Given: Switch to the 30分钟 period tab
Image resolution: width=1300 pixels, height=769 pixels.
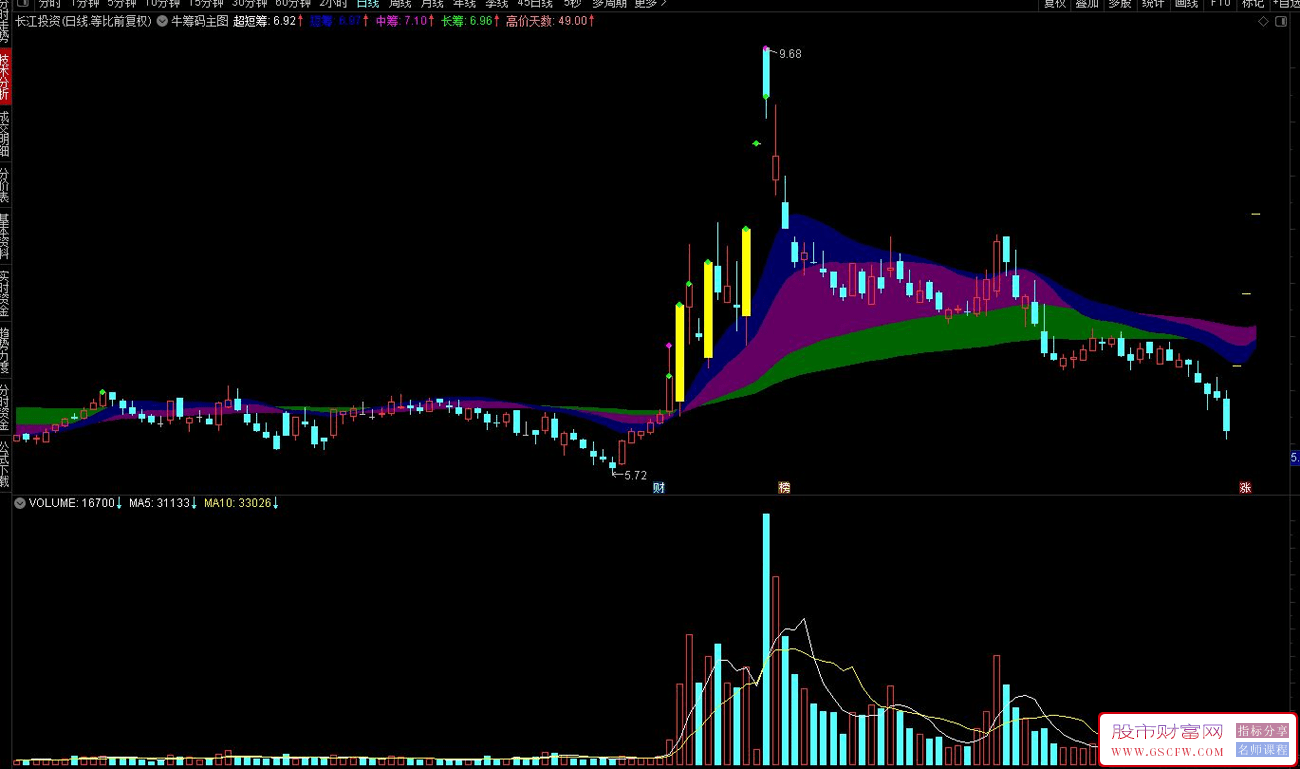Looking at the screenshot, I should (250, 3).
